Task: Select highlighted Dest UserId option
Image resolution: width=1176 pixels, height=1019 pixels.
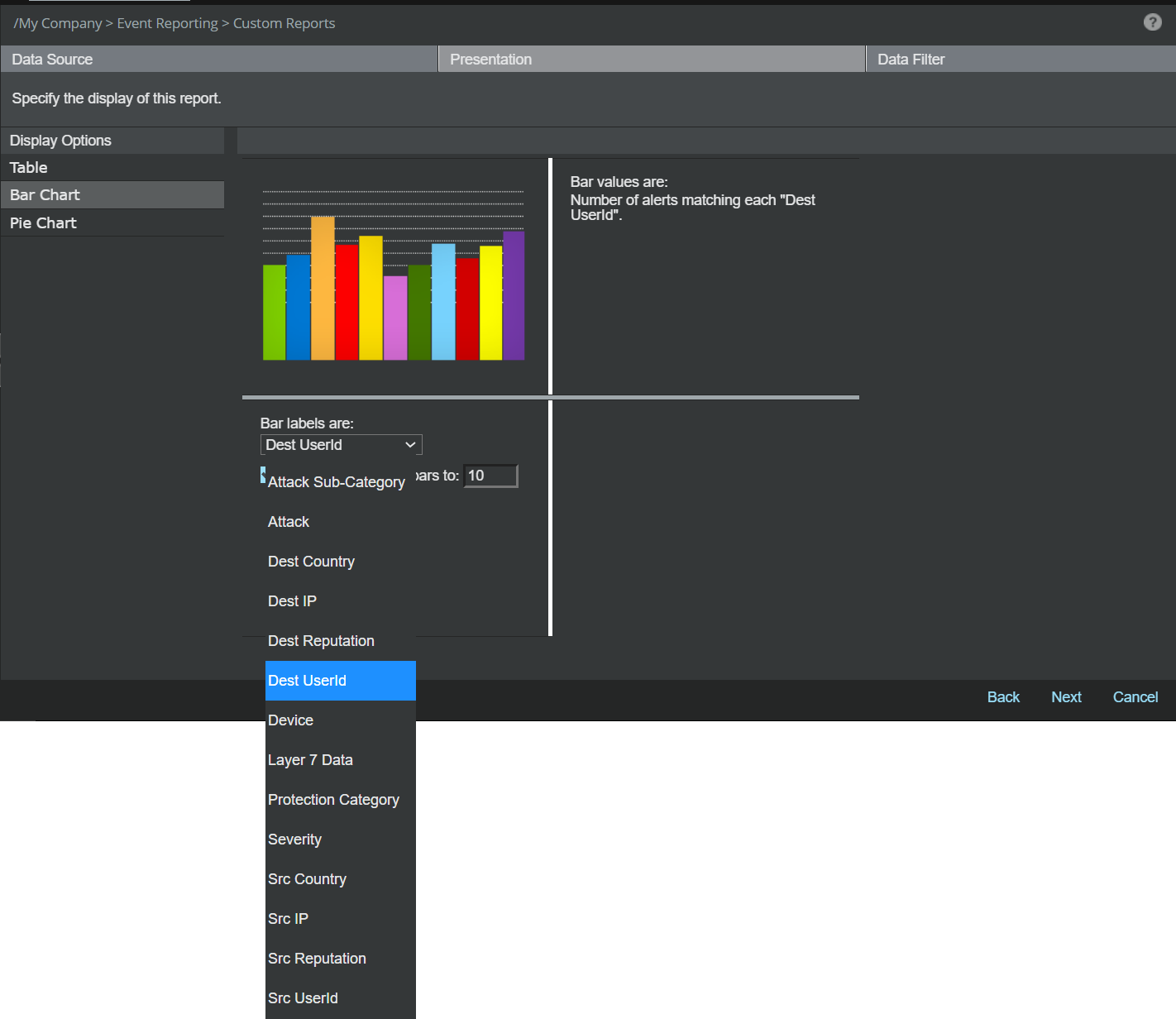Action: [x=340, y=681]
